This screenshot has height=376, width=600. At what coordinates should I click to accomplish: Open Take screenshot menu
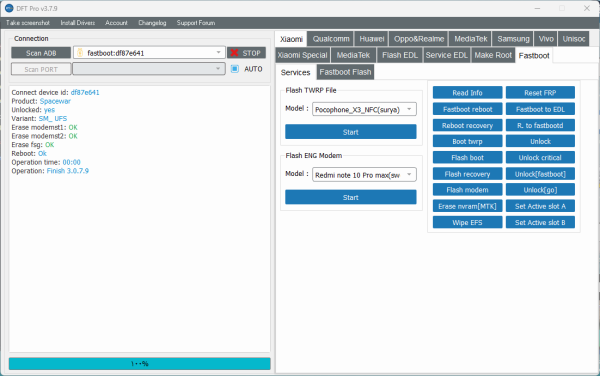click(28, 23)
